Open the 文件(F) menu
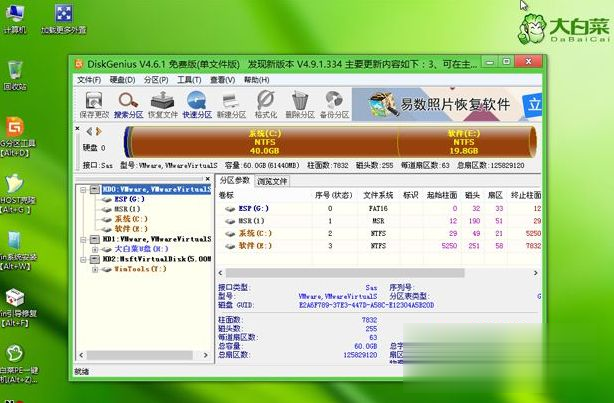The width and height of the screenshot is (614, 403). [x=89, y=80]
